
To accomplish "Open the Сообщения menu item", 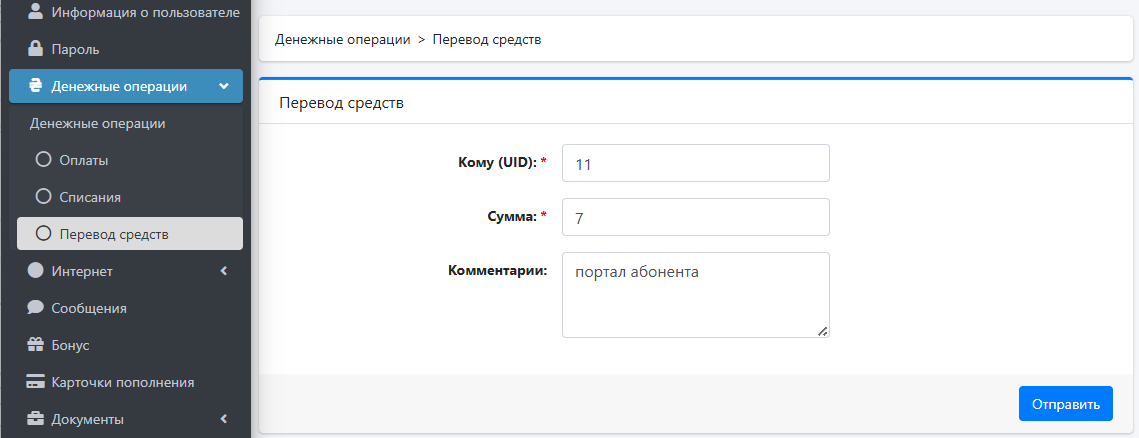I will coord(126,308).
